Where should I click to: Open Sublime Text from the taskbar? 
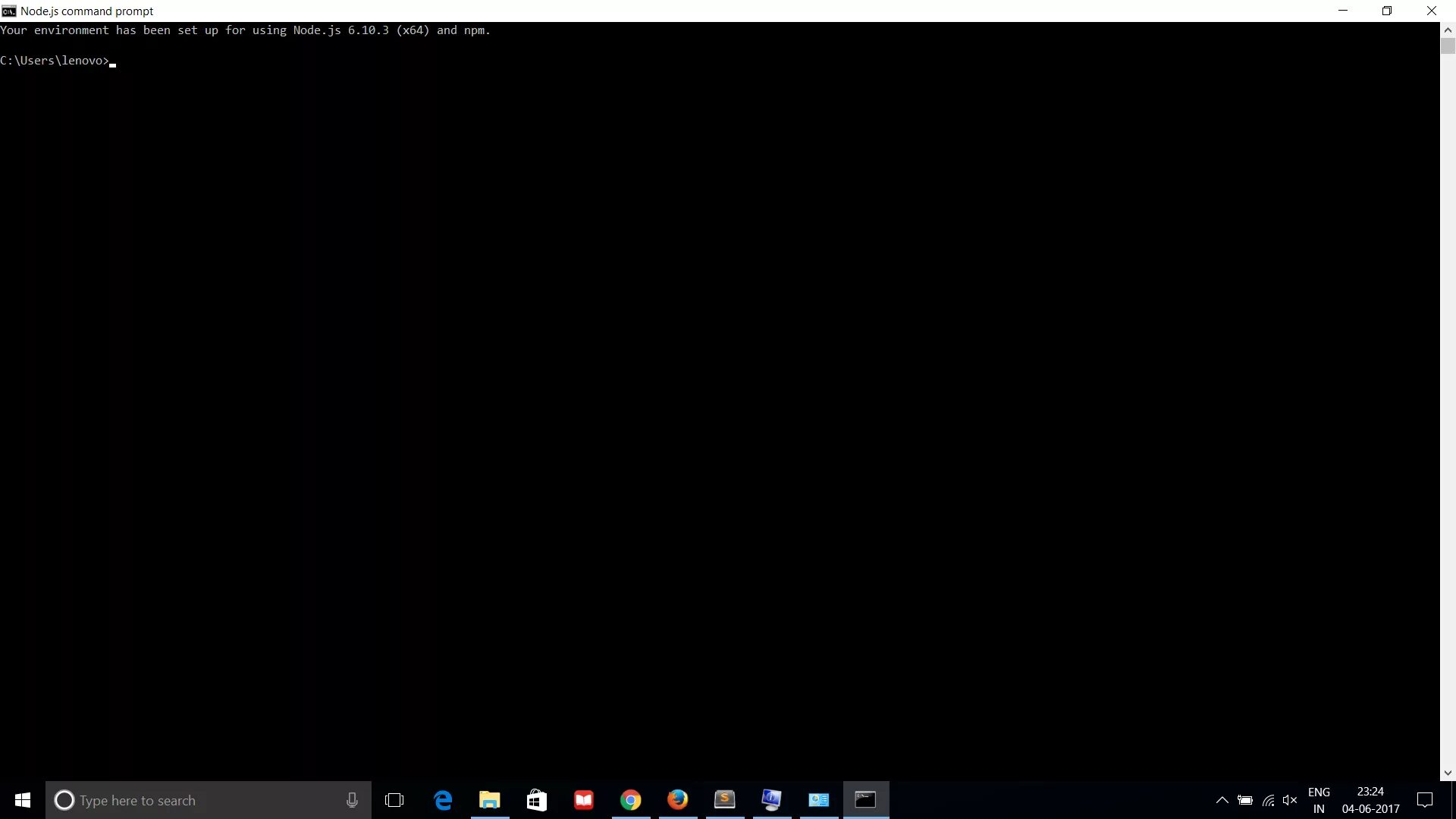point(725,800)
